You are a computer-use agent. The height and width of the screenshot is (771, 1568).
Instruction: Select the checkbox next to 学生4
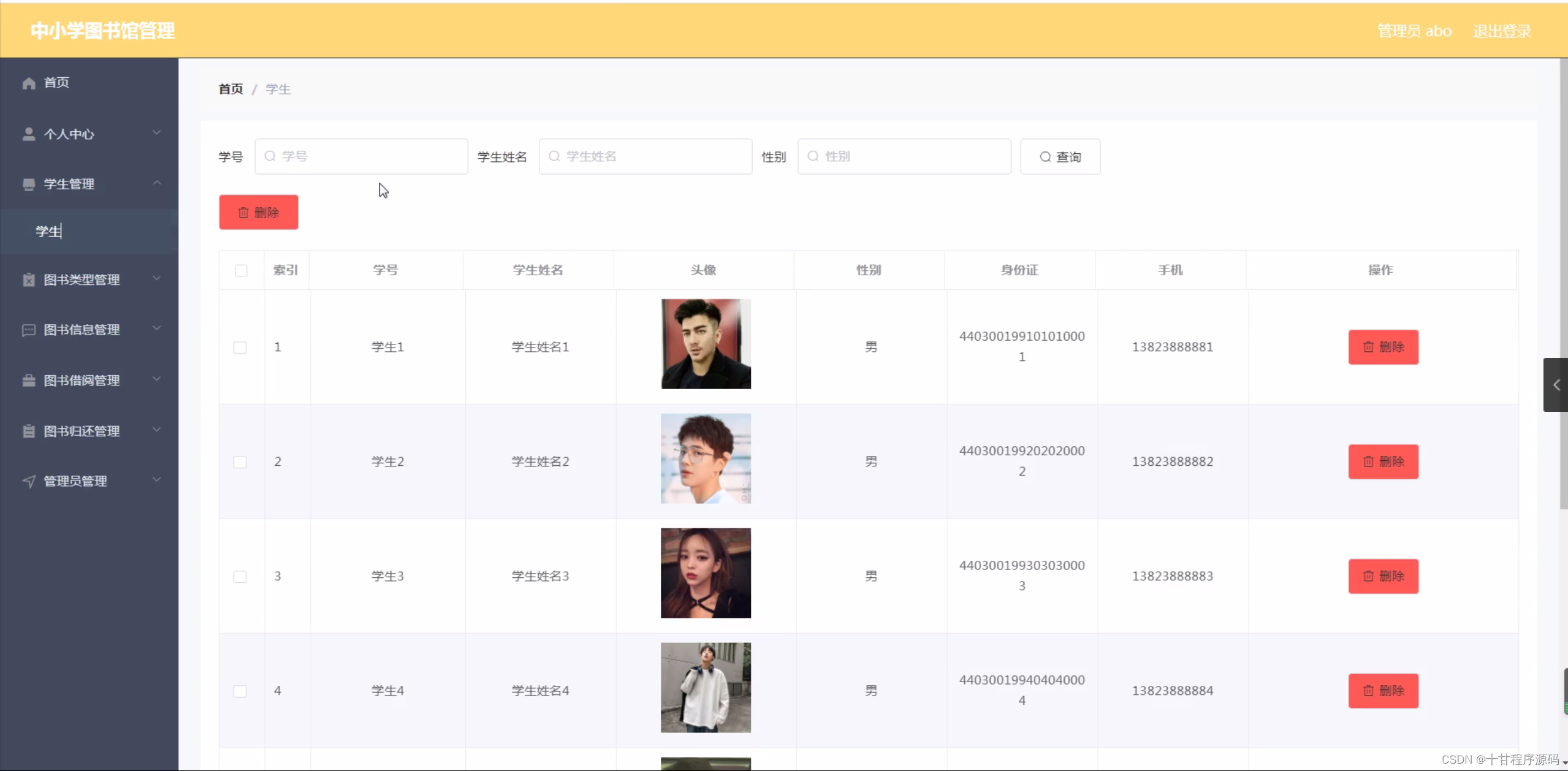coord(240,691)
